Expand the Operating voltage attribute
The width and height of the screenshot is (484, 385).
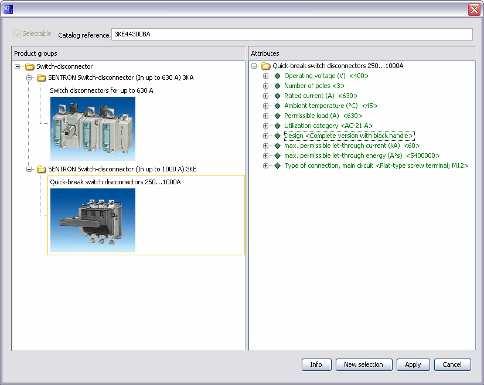[x=266, y=76]
